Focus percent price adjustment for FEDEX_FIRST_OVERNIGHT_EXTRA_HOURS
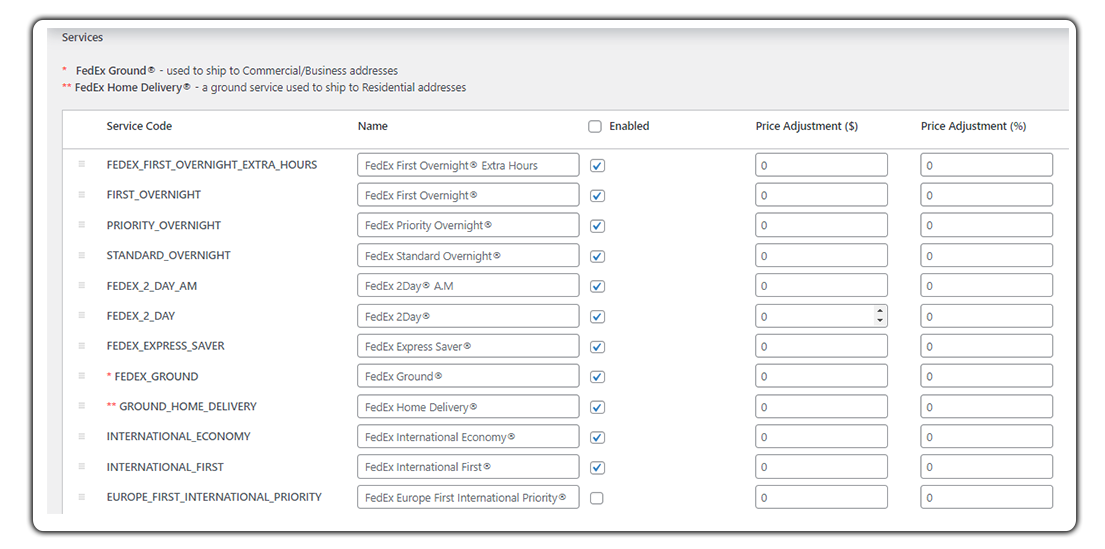The image size is (1105, 549). pos(987,165)
